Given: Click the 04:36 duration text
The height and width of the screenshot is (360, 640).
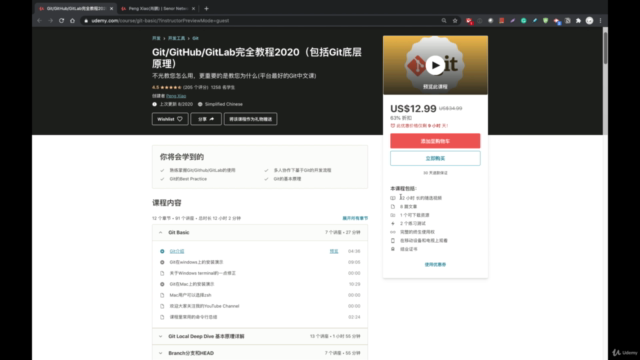Looking at the screenshot, I should (x=354, y=251).
